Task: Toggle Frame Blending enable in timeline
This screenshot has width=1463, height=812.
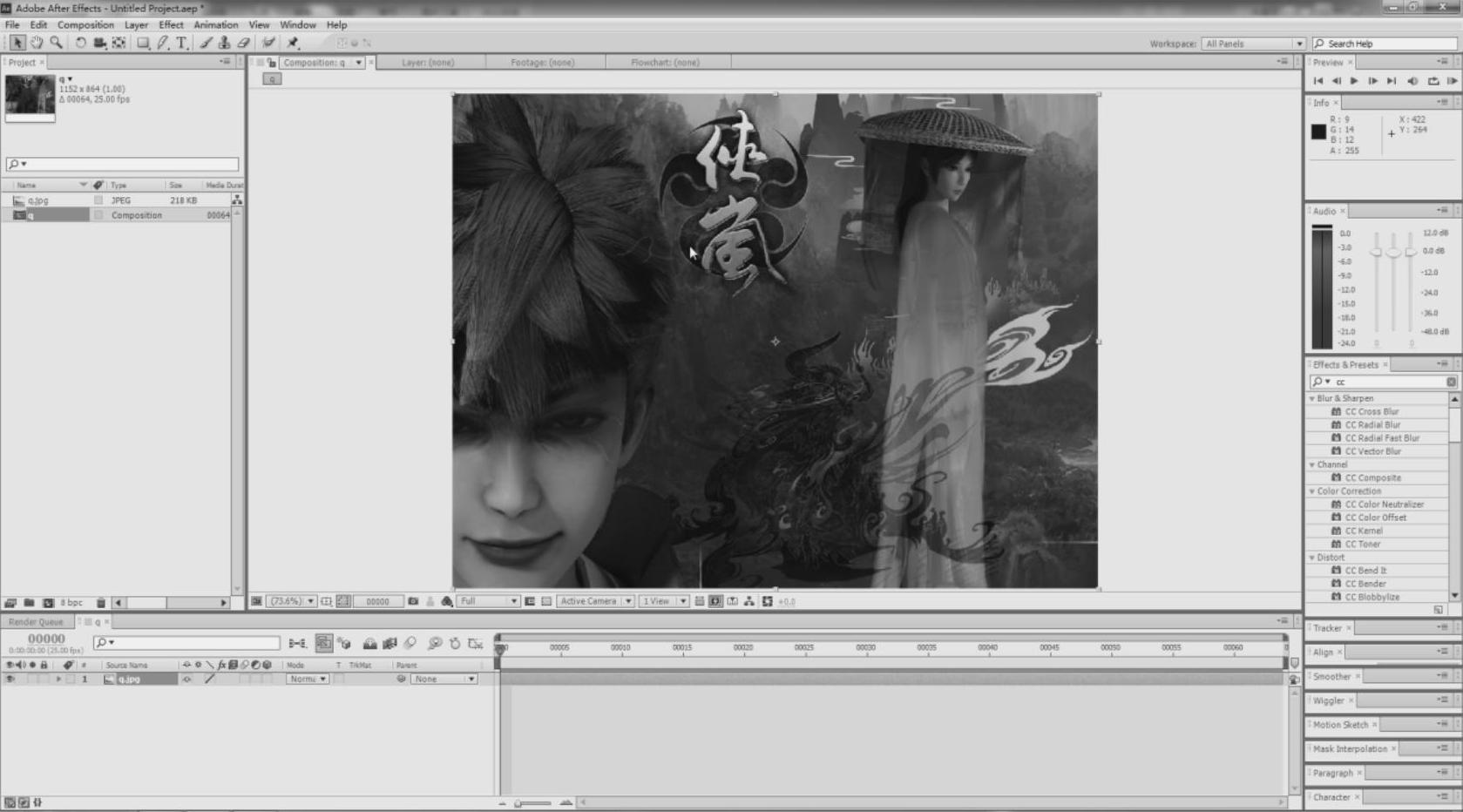Action: 389,644
